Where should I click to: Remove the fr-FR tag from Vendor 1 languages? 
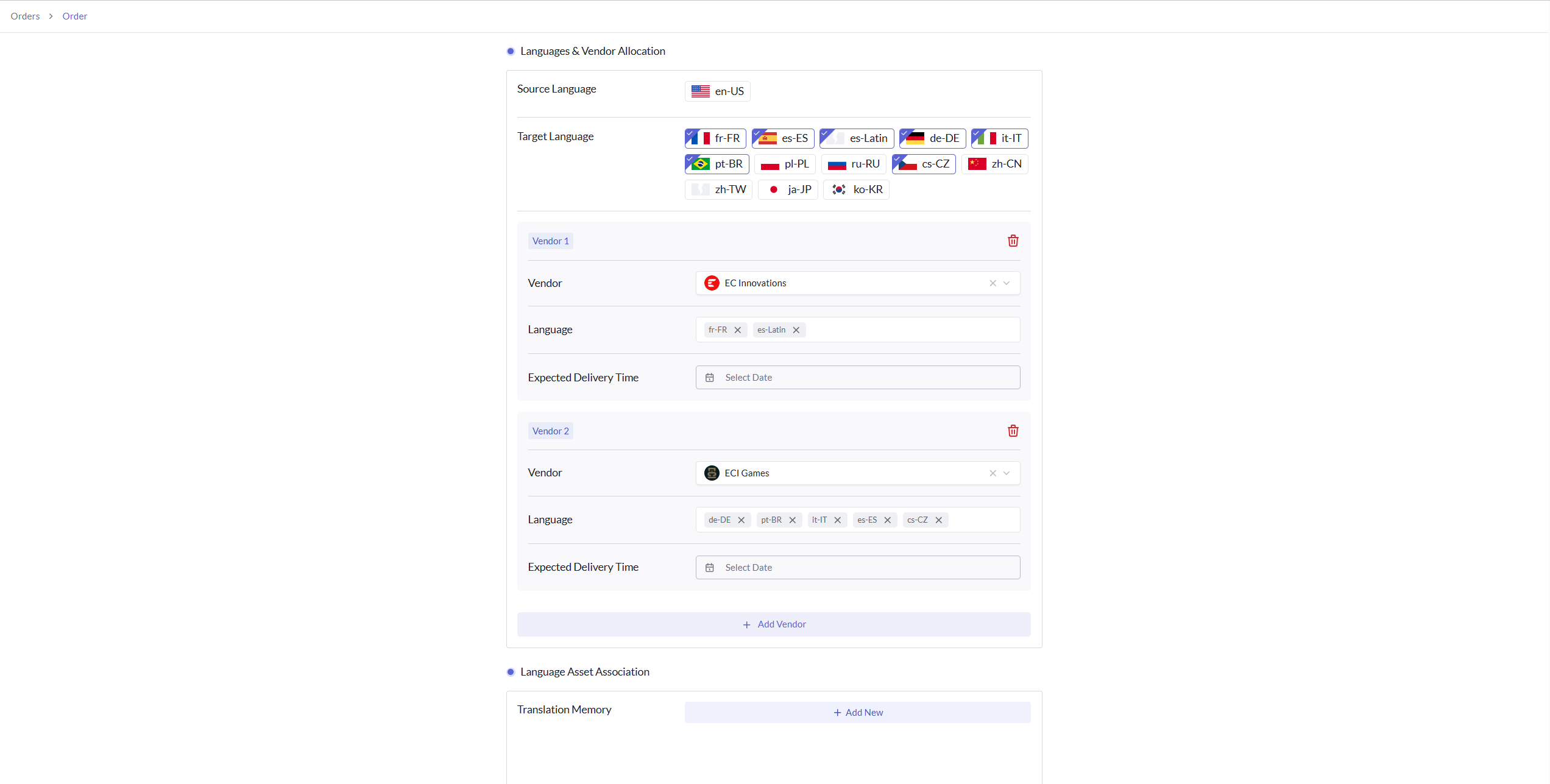(x=738, y=330)
